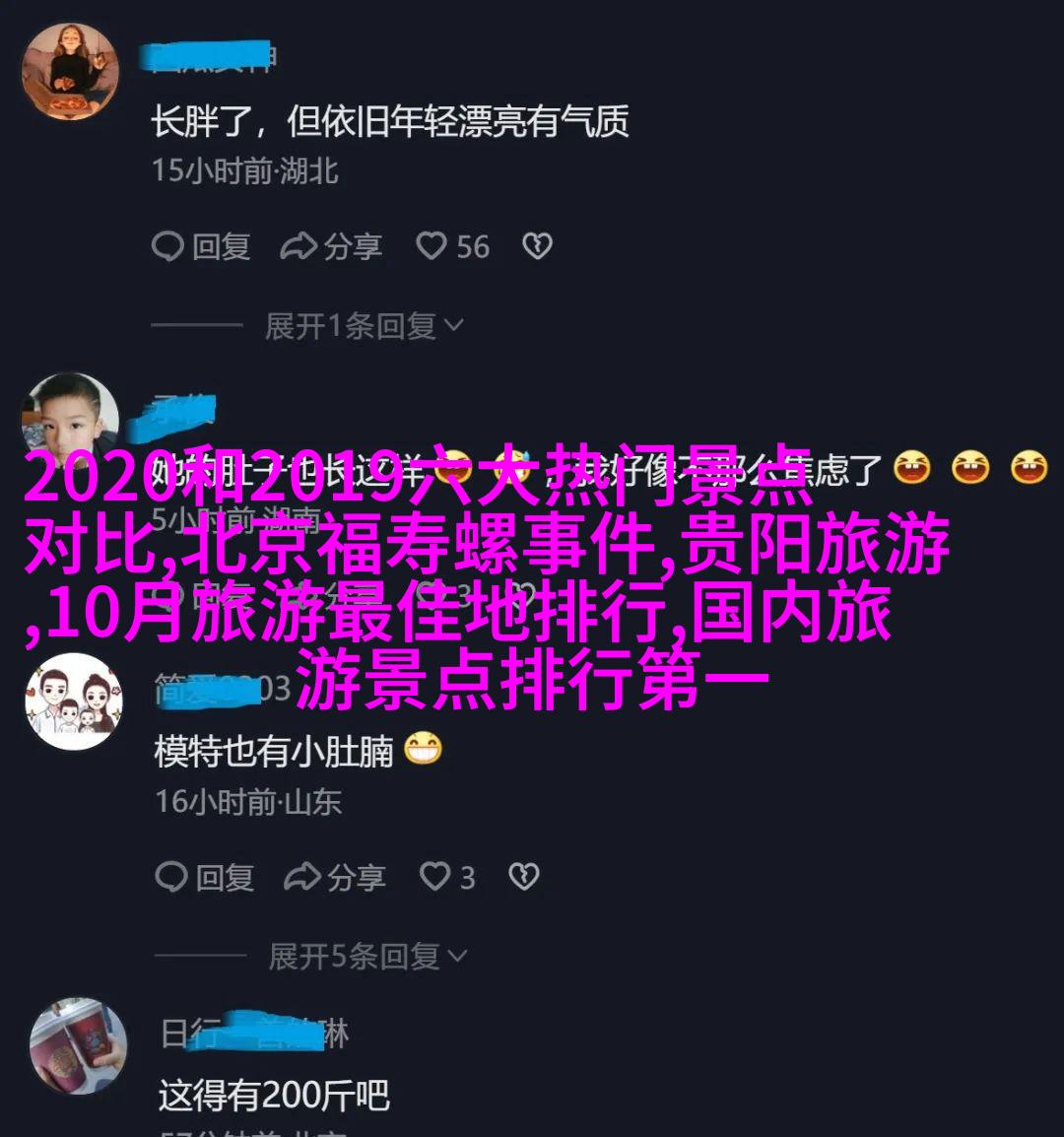Click the share arrow icon under the 湖北 comment
This screenshot has height=1137, width=1064.
pos(299,246)
